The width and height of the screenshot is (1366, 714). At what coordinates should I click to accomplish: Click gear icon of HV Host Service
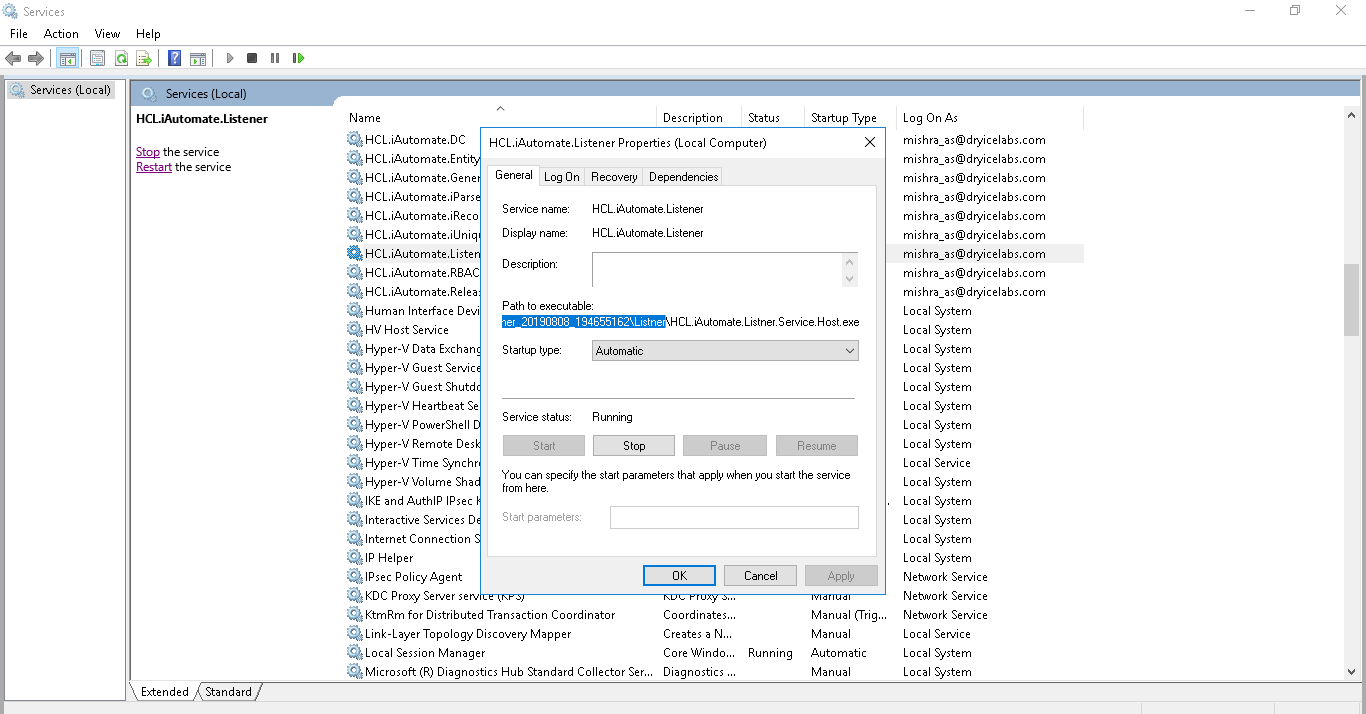[354, 330]
